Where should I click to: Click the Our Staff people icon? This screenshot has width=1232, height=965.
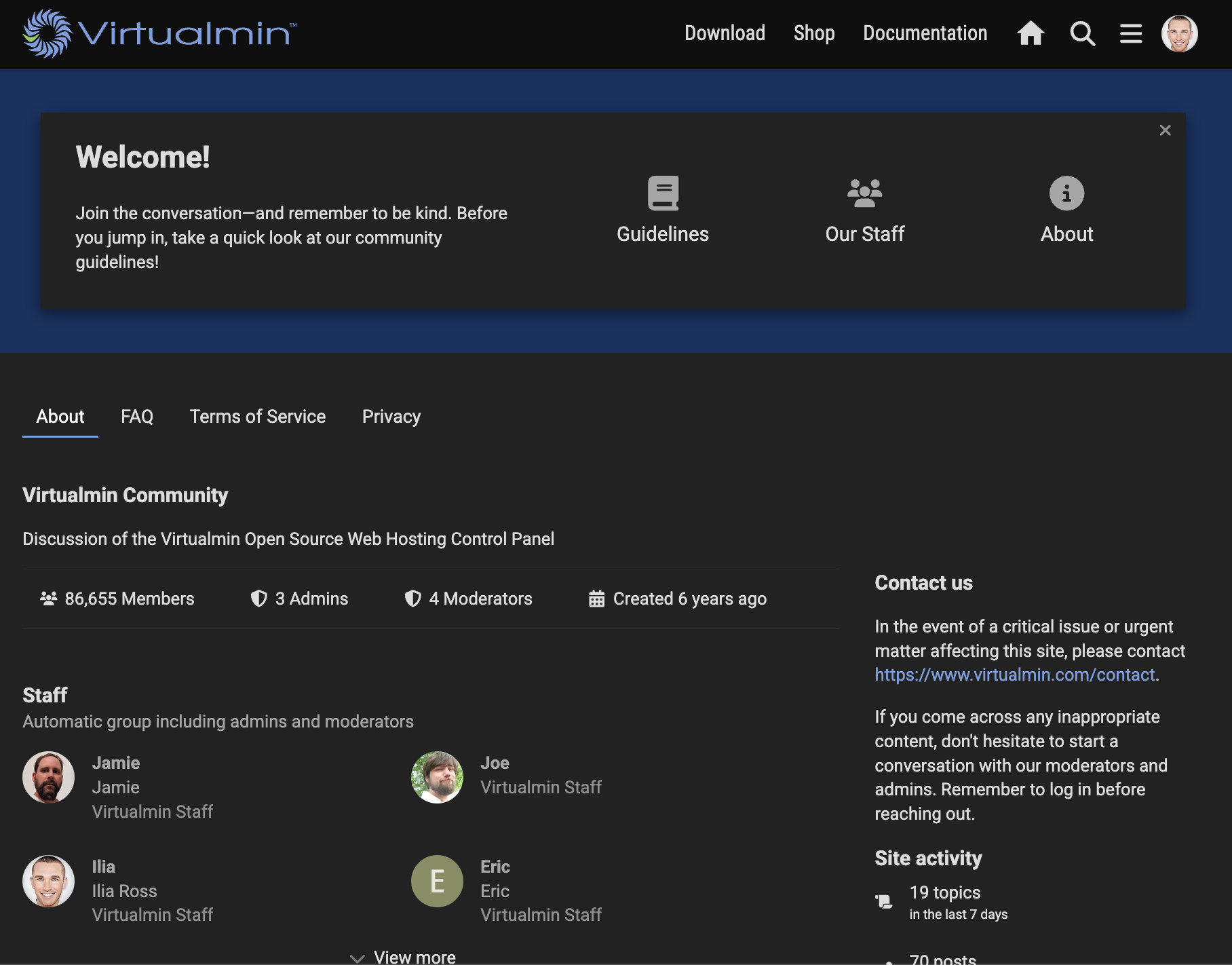pyautogui.click(x=865, y=193)
